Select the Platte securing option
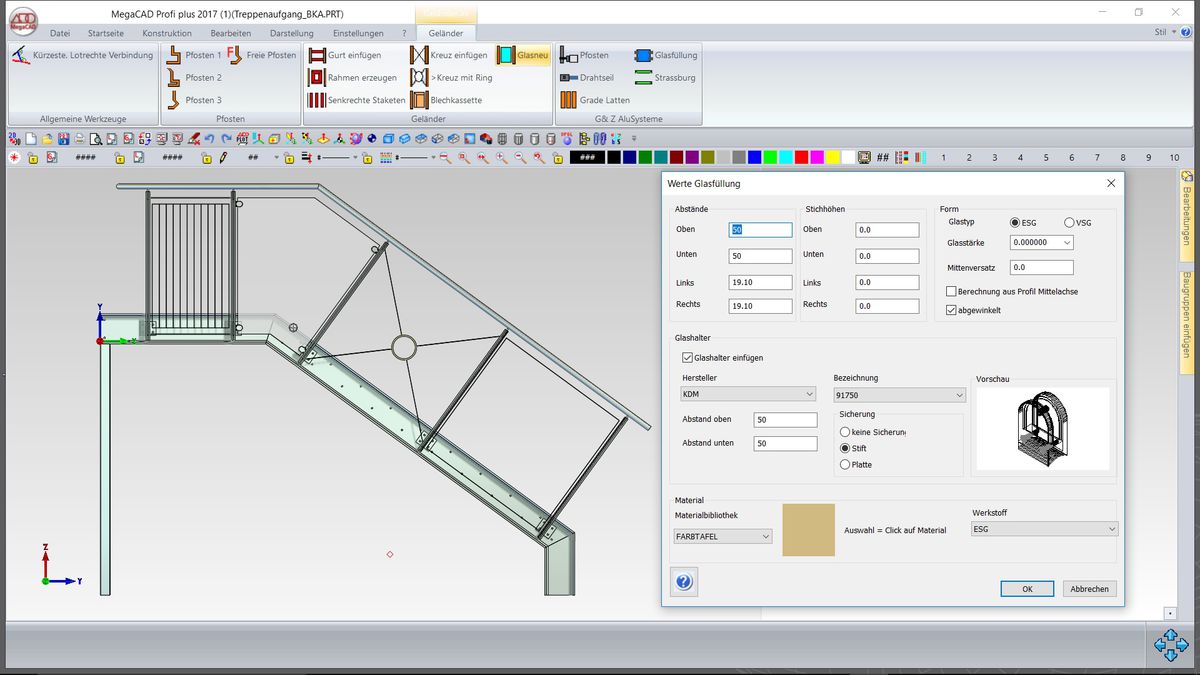Viewport: 1200px width, 675px height. click(x=845, y=464)
